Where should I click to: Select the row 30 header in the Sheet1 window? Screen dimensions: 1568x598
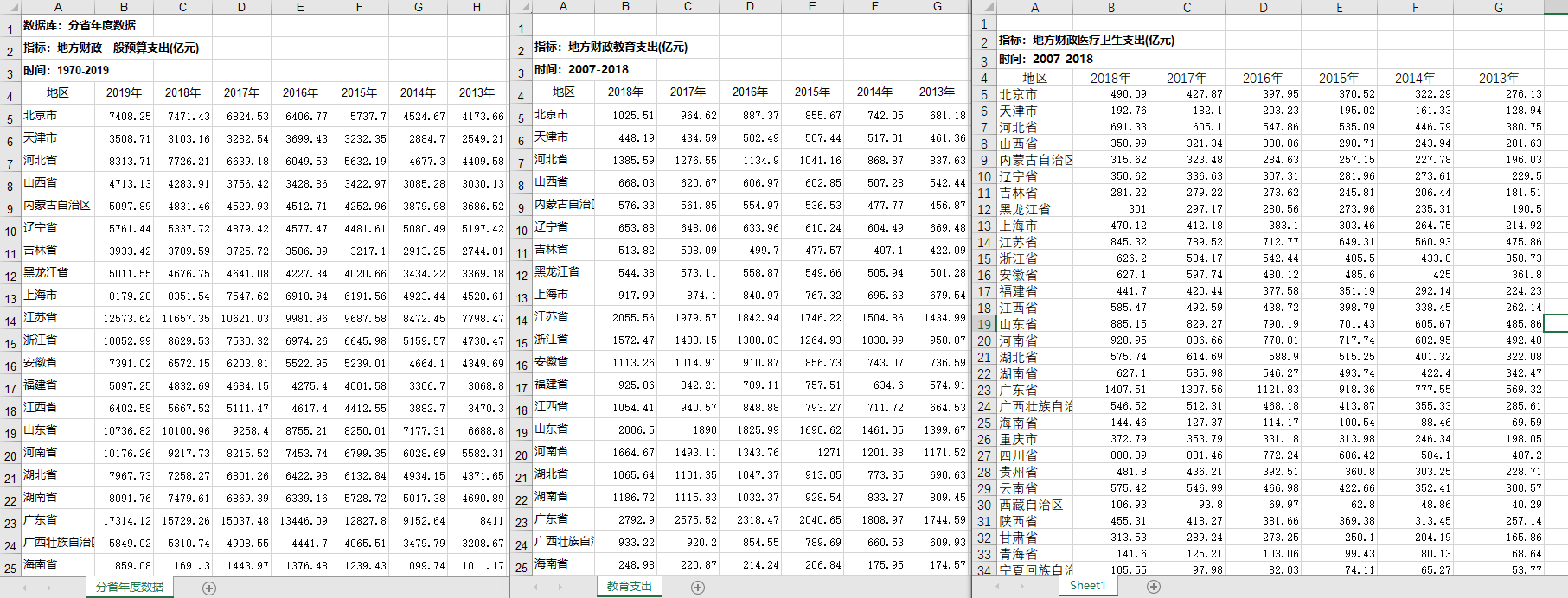coord(985,505)
